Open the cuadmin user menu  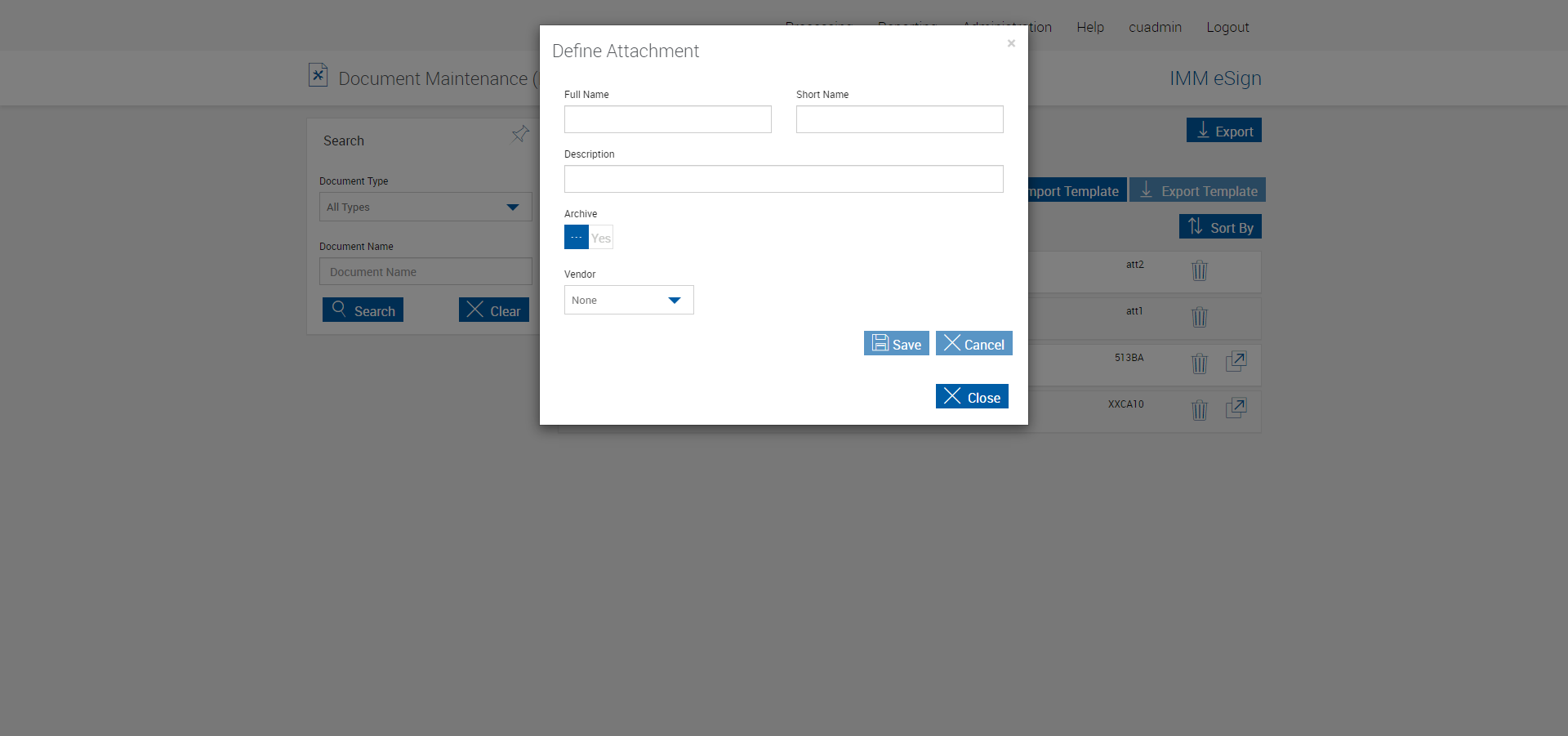[1155, 27]
